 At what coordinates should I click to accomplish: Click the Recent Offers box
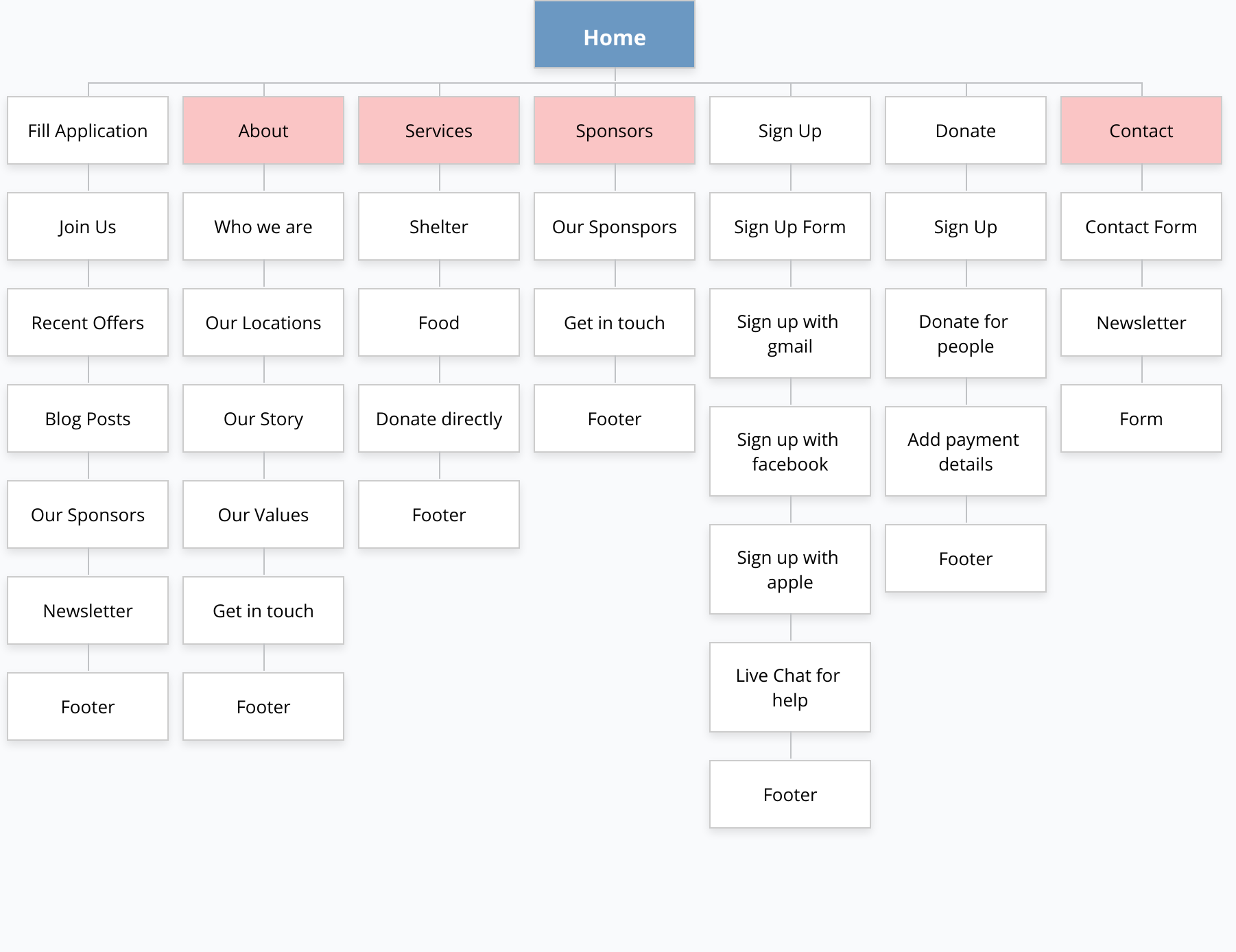[88, 322]
